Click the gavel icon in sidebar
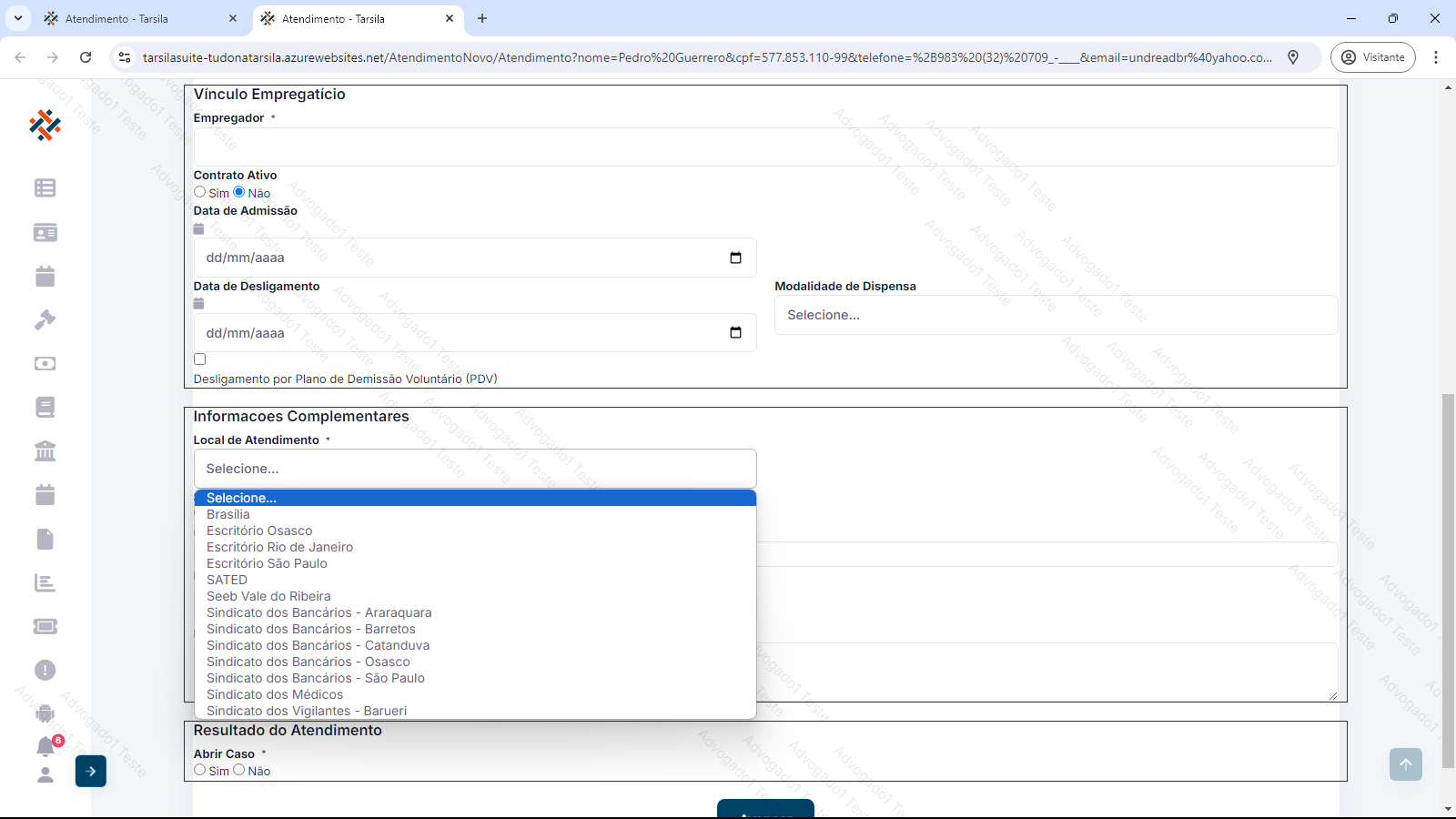This screenshot has height=819, width=1456. click(45, 319)
